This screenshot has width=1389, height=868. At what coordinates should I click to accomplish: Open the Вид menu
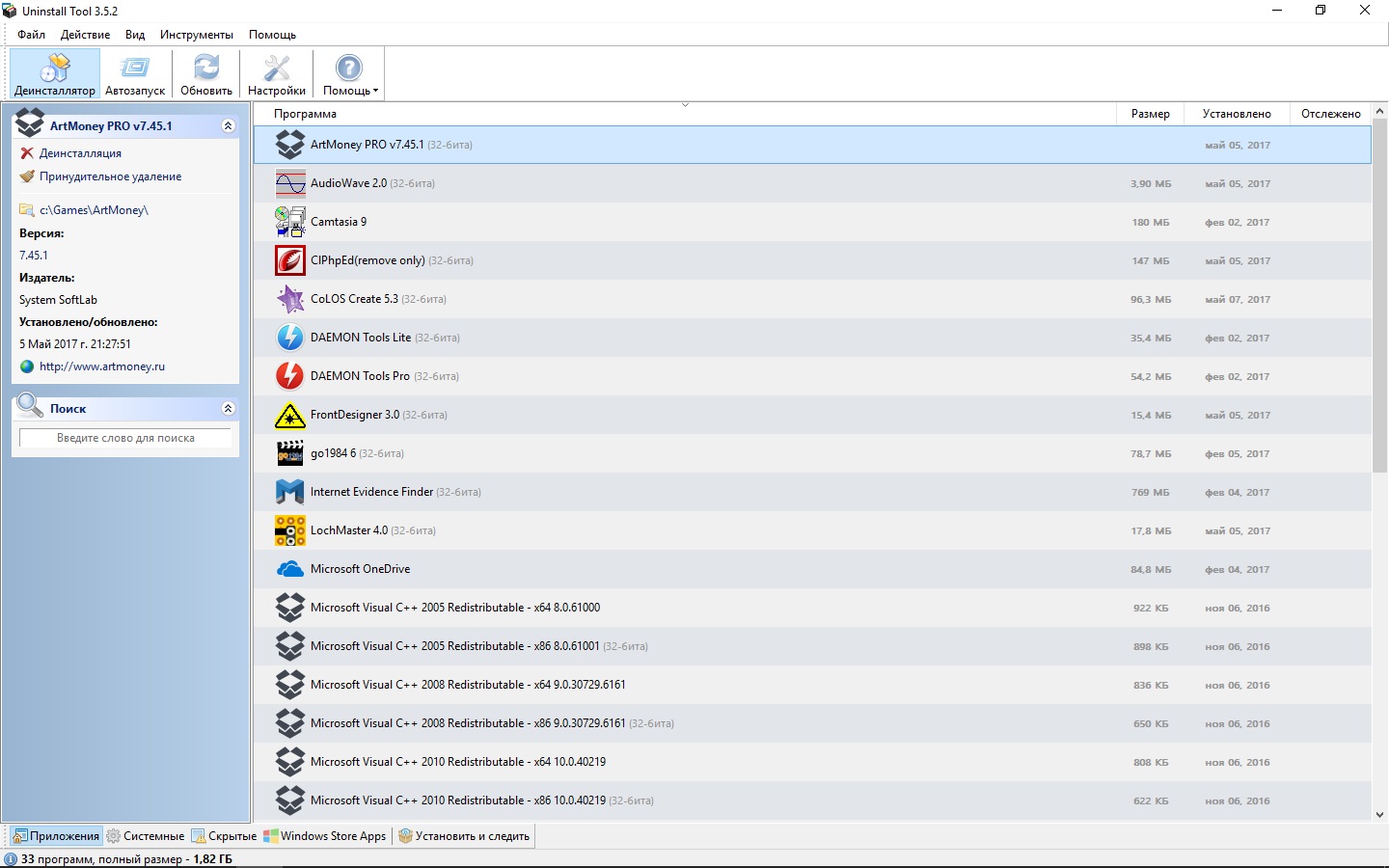click(135, 35)
